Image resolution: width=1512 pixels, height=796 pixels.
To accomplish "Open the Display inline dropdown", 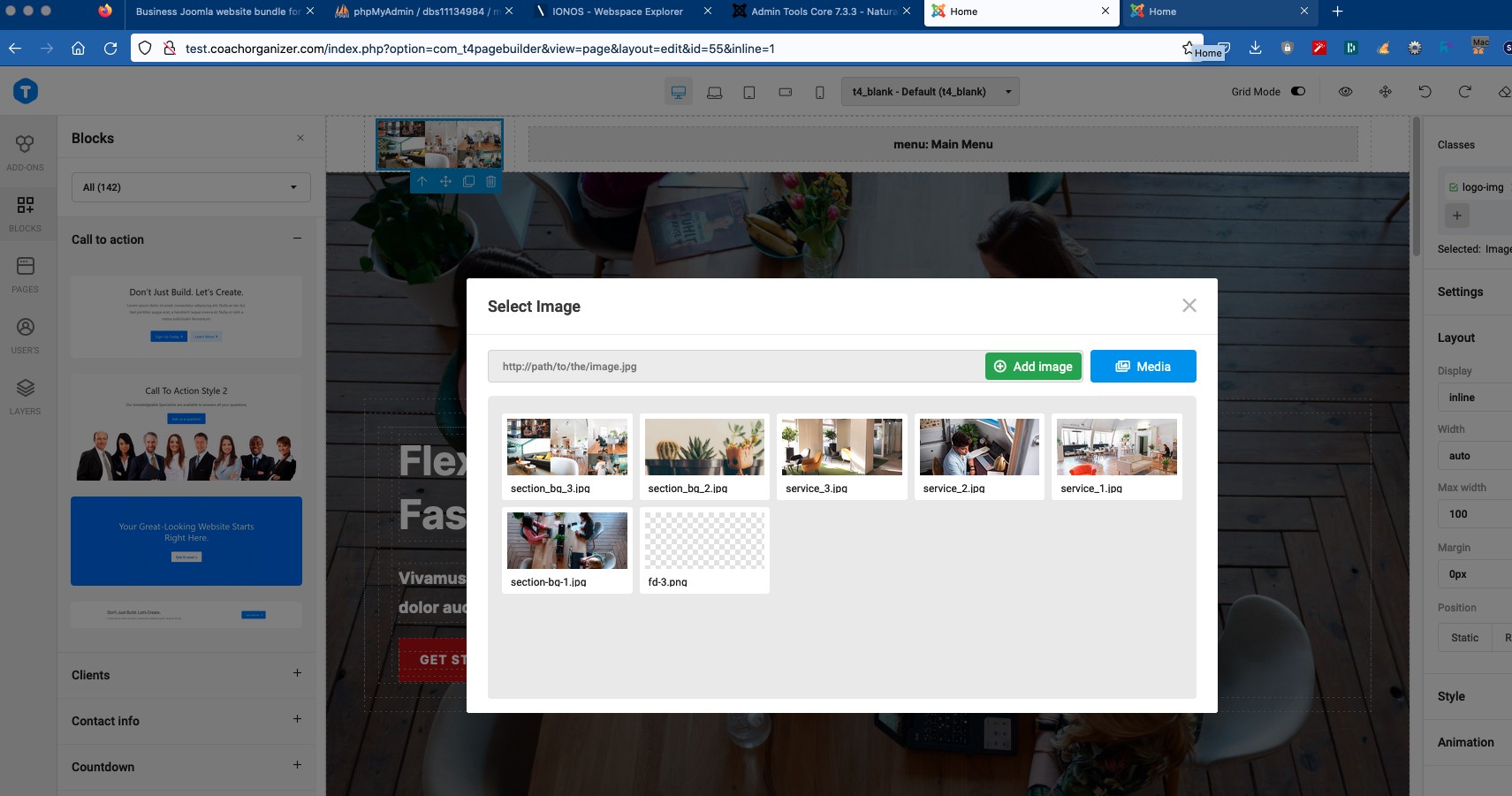I will click(x=1475, y=398).
